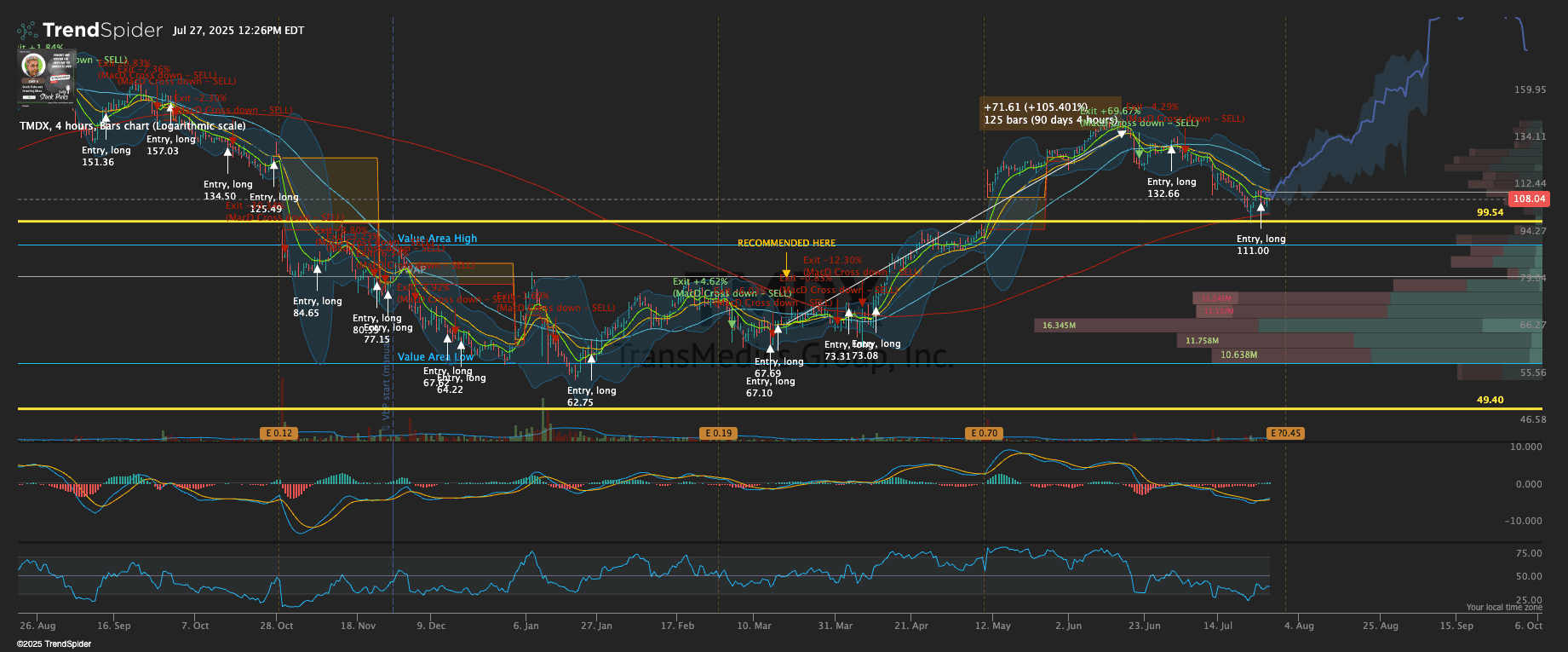Click the yellow 99.54 level label
Image resolution: width=1568 pixels, height=652 pixels.
click(1490, 212)
